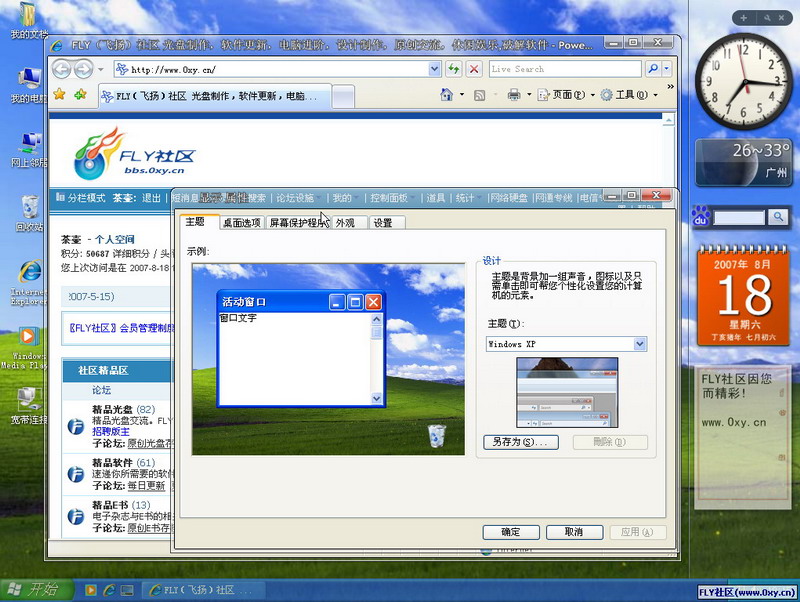Print the page with the printer icon
This screenshot has width=800, height=602.
[514, 95]
